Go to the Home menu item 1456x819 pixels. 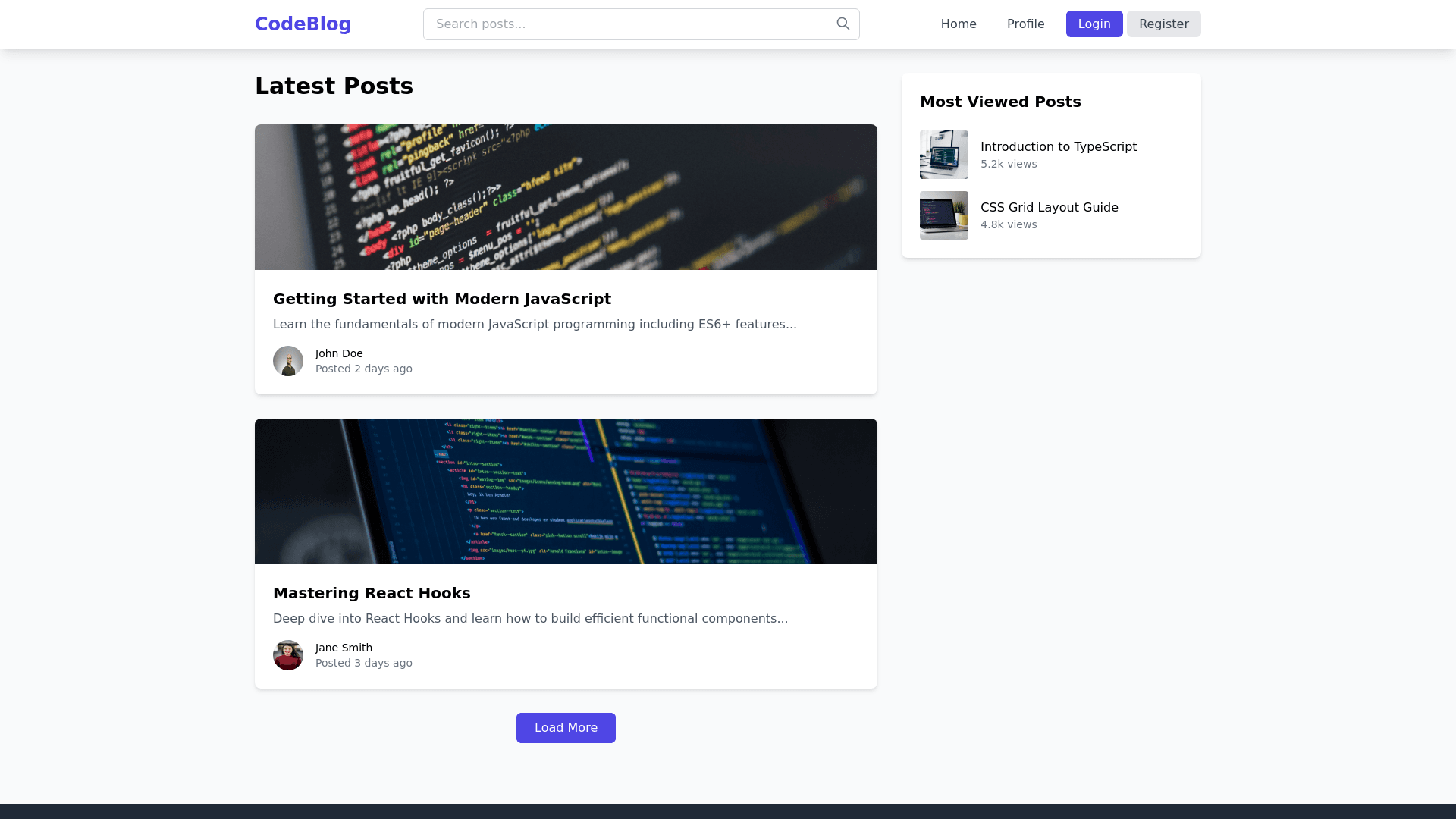(959, 24)
